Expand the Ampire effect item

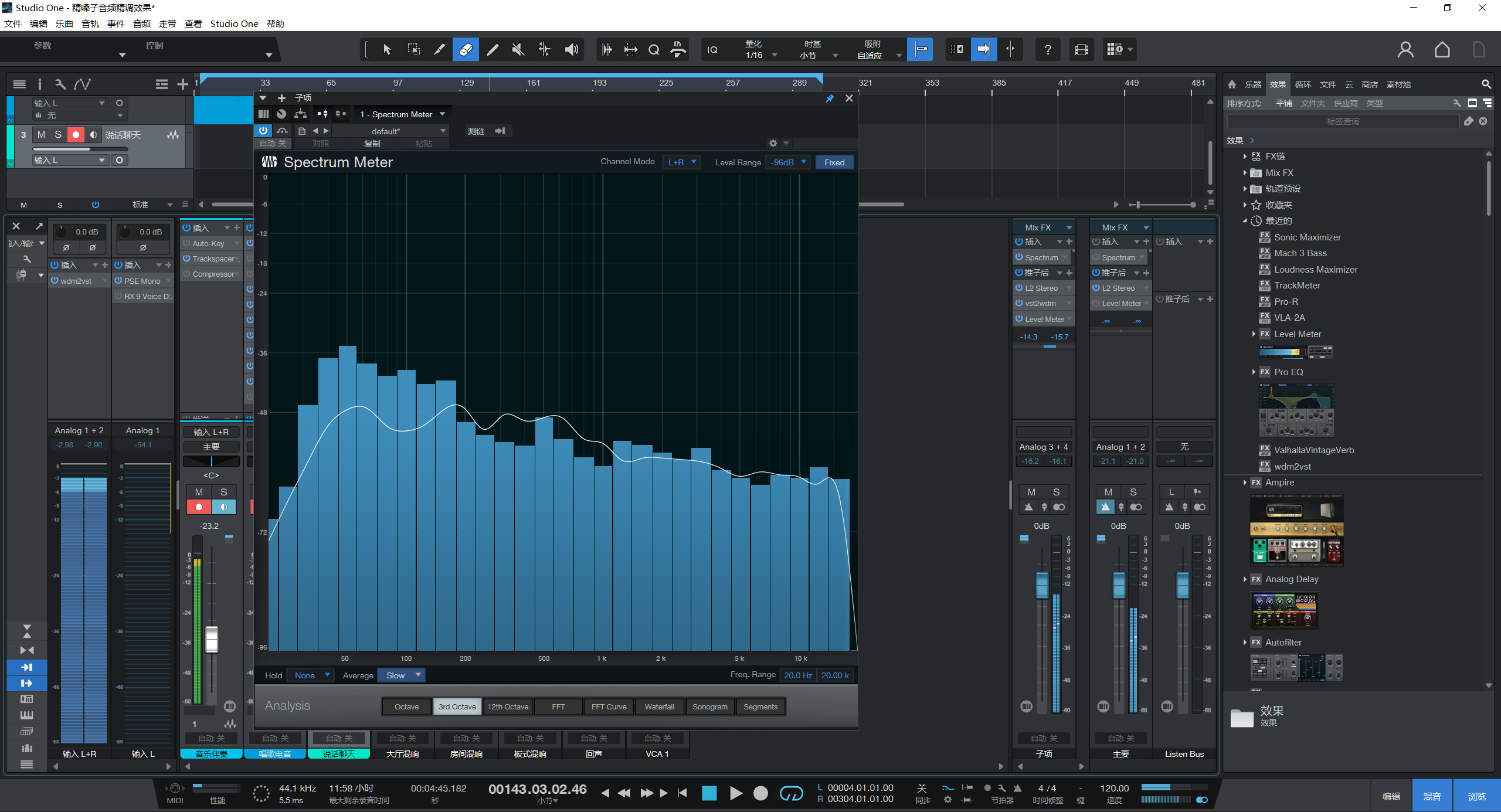1245,483
